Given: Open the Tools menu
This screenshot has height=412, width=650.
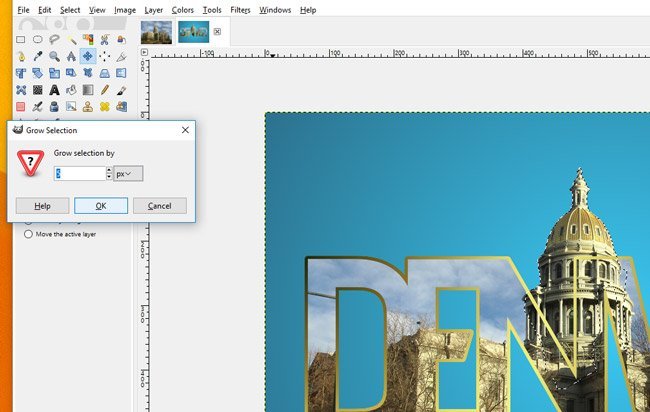Looking at the screenshot, I should click(x=212, y=10).
